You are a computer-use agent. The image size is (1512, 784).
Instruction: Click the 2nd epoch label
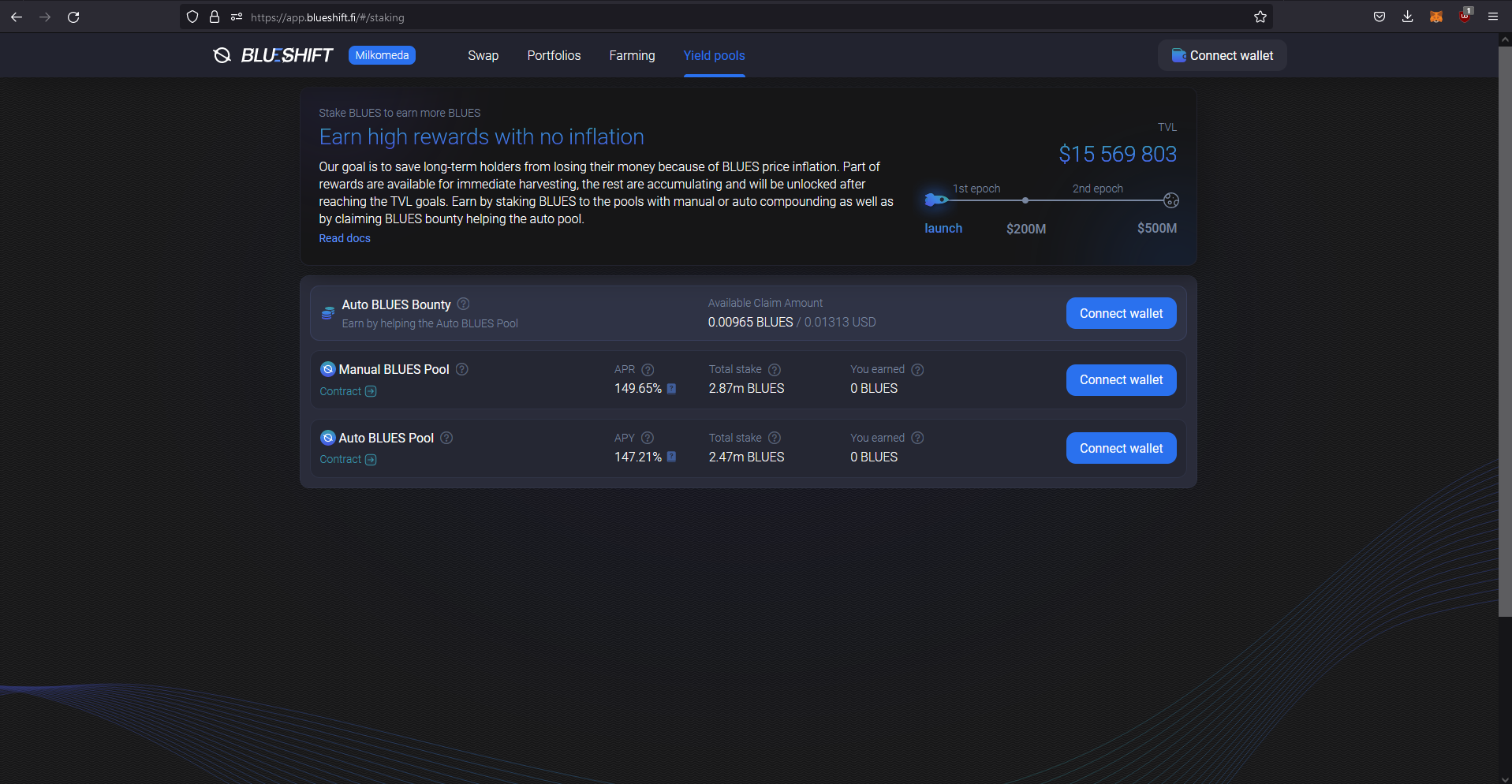click(1097, 189)
